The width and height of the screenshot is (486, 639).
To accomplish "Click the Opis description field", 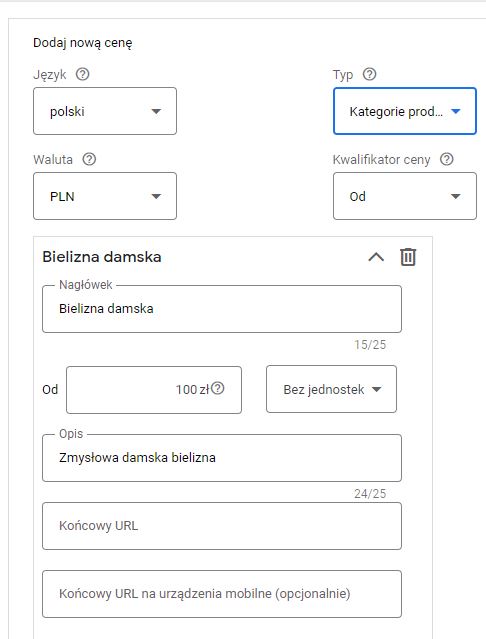I will [222, 458].
